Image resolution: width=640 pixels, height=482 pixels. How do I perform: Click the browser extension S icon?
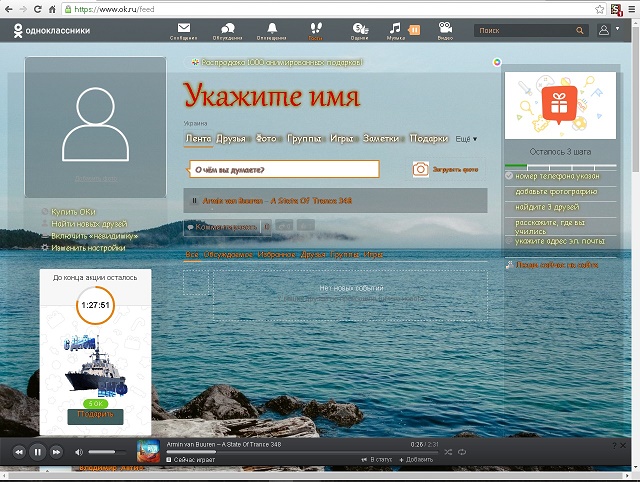click(x=616, y=9)
